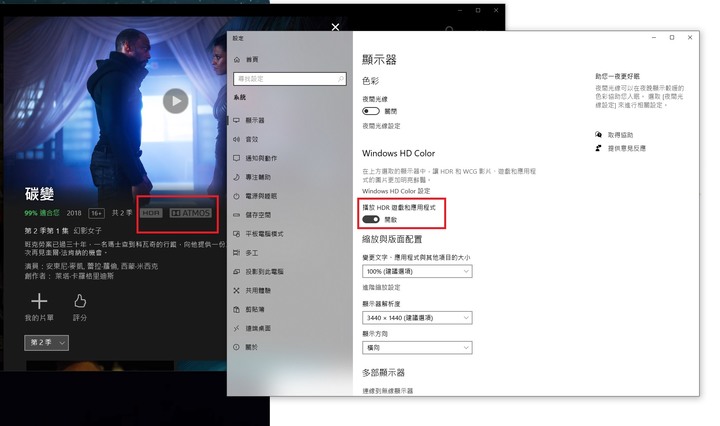Viewport: 720px width, 426px height.
Task: Click the 16+ rating badge
Action: (x=96, y=213)
